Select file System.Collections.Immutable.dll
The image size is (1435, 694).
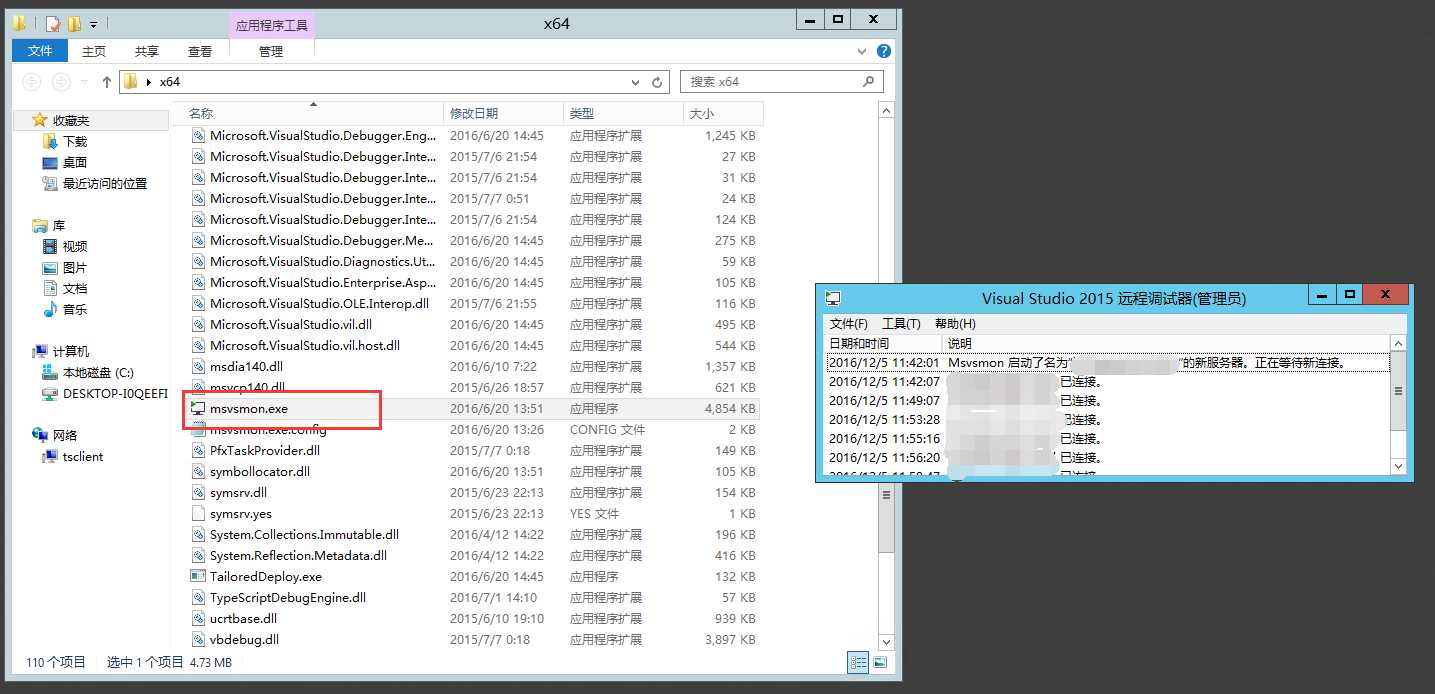(x=304, y=534)
